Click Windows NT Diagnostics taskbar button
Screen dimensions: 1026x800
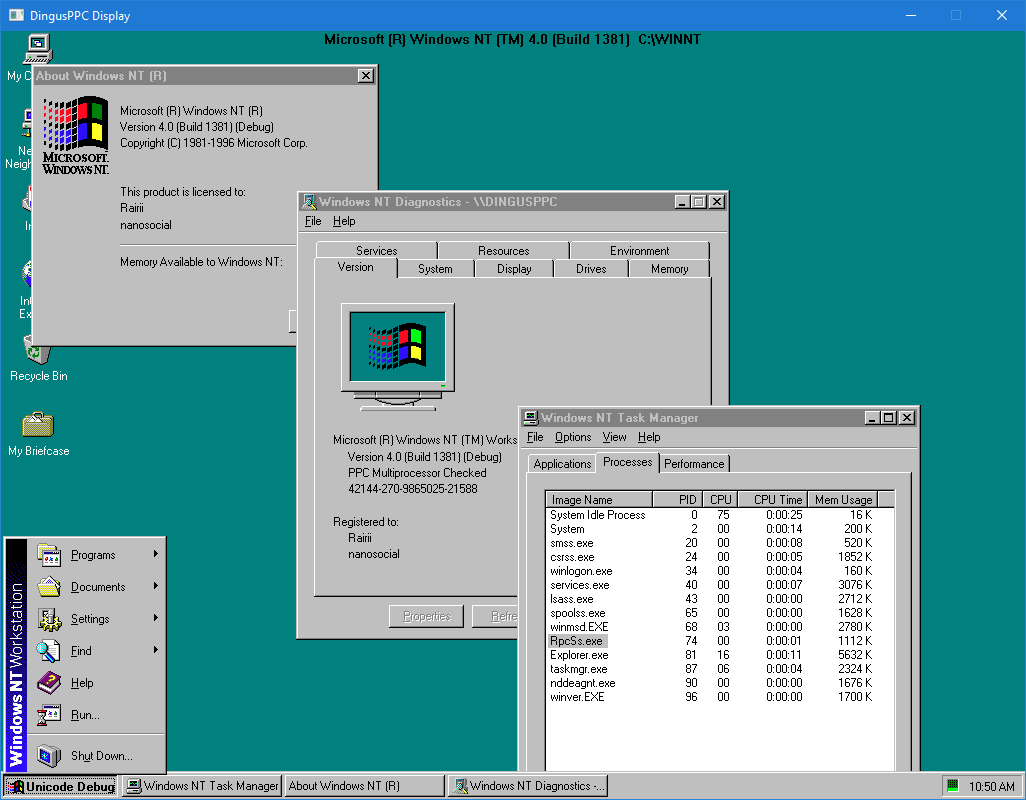pos(527,786)
